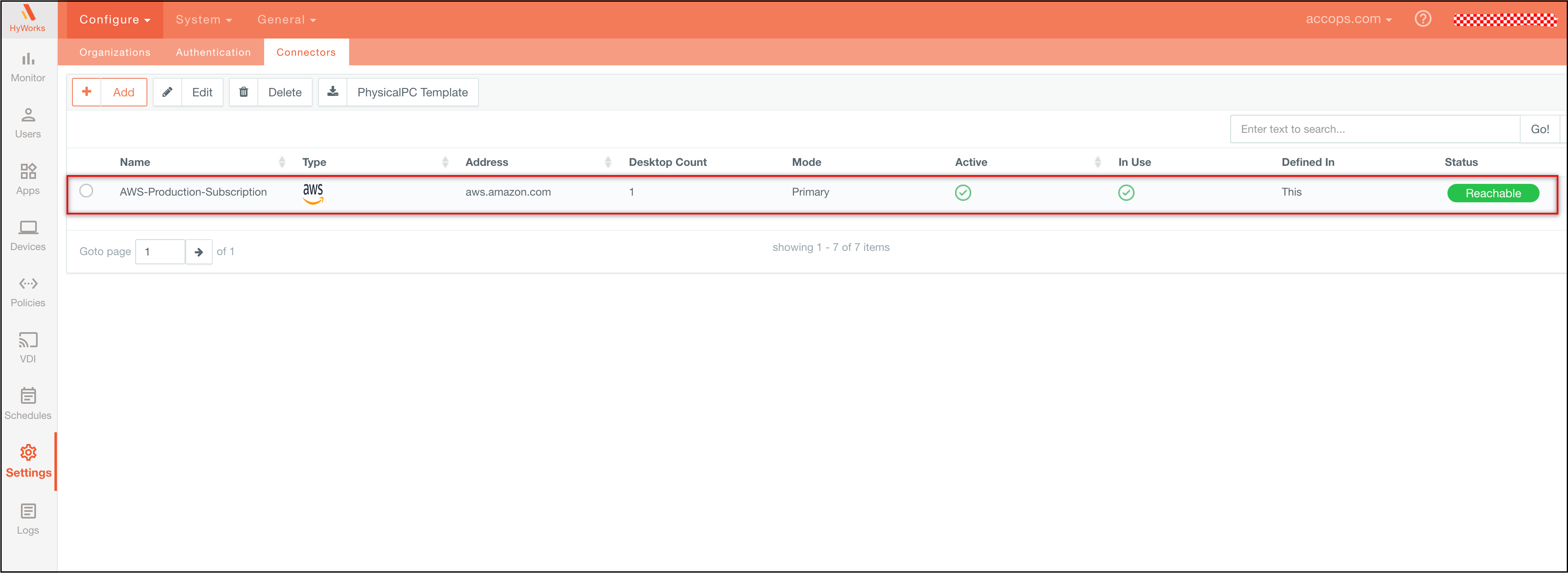
Task: Click the Delete button label
Action: click(285, 93)
